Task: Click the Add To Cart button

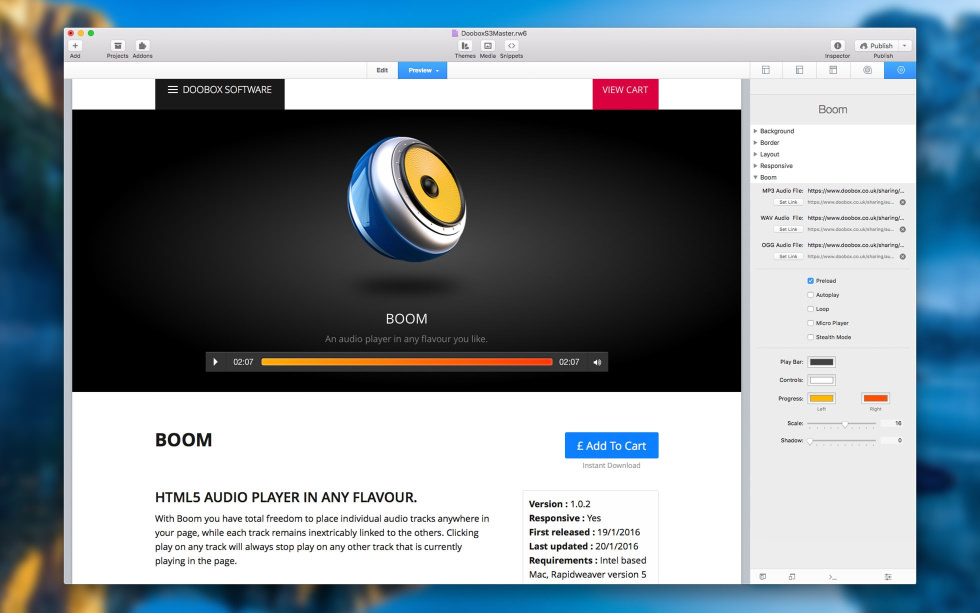Action: 611,446
